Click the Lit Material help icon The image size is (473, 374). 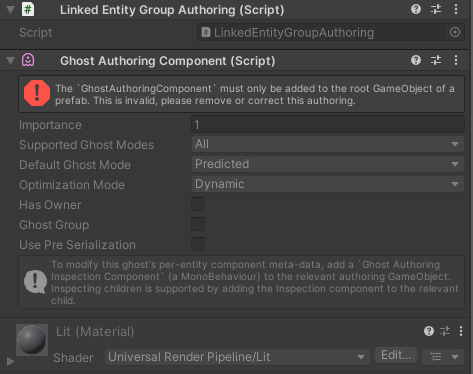(x=429, y=331)
